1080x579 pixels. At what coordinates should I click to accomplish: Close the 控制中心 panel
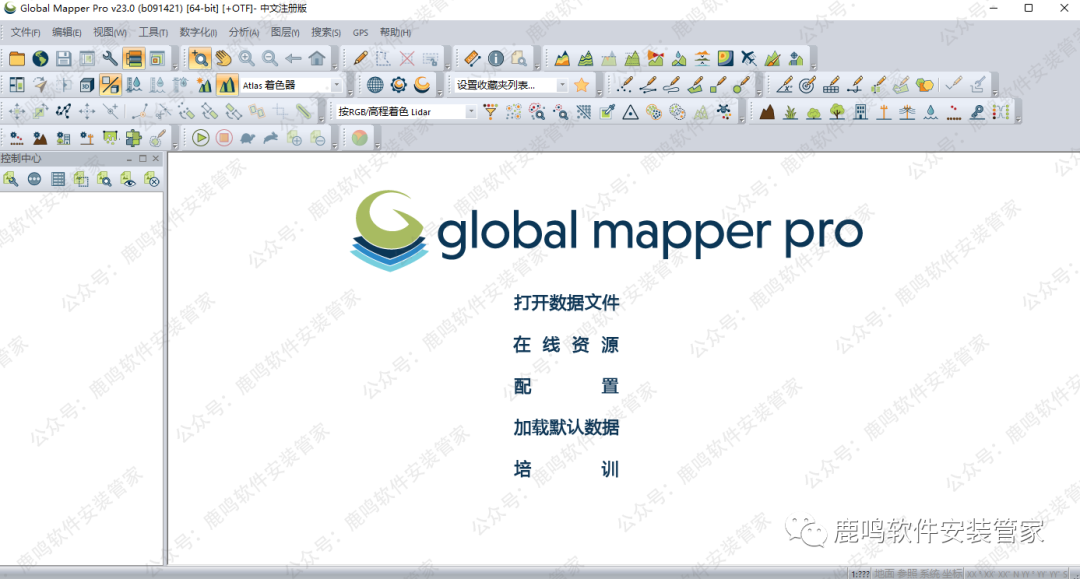click(155, 159)
